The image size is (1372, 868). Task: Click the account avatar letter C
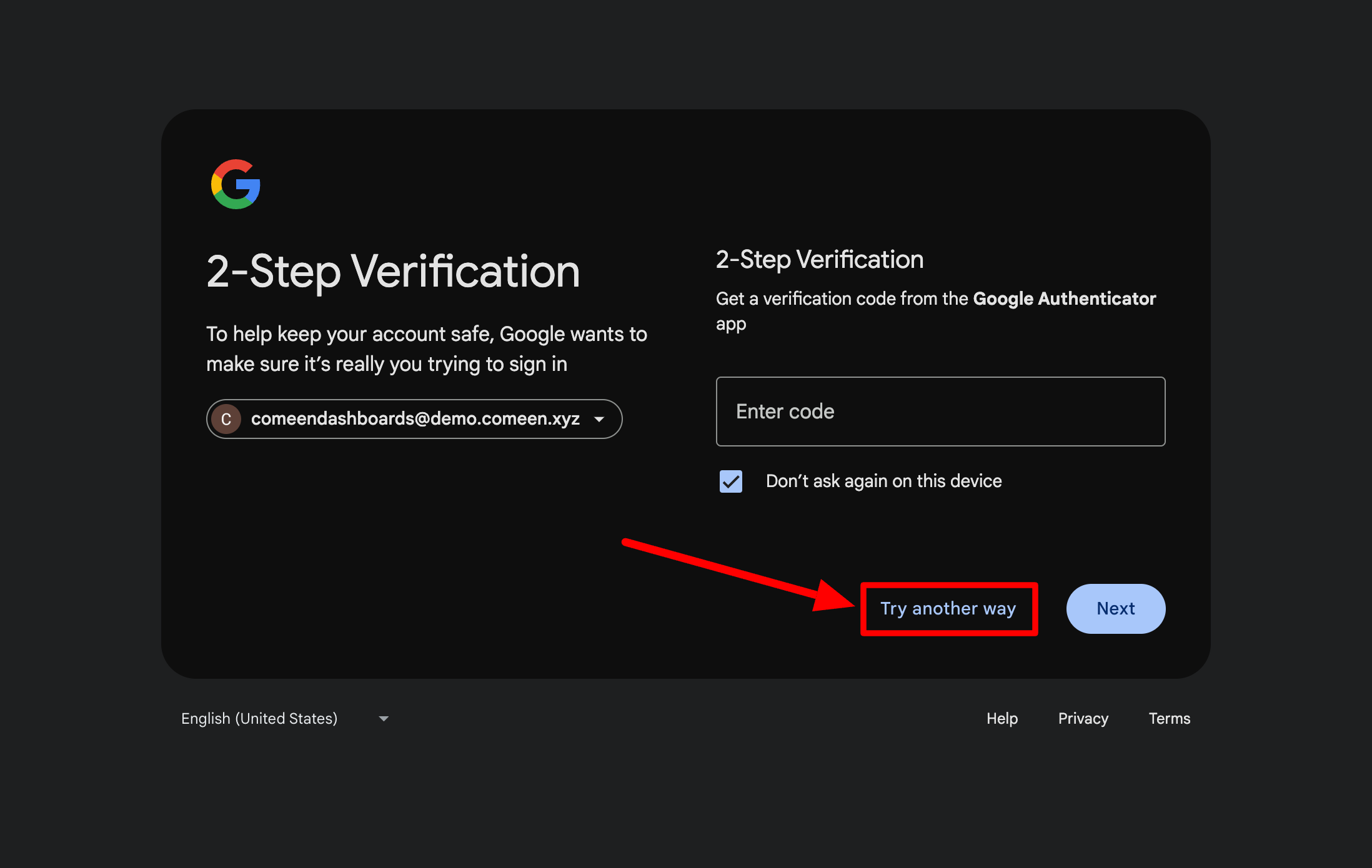click(x=226, y=419)
